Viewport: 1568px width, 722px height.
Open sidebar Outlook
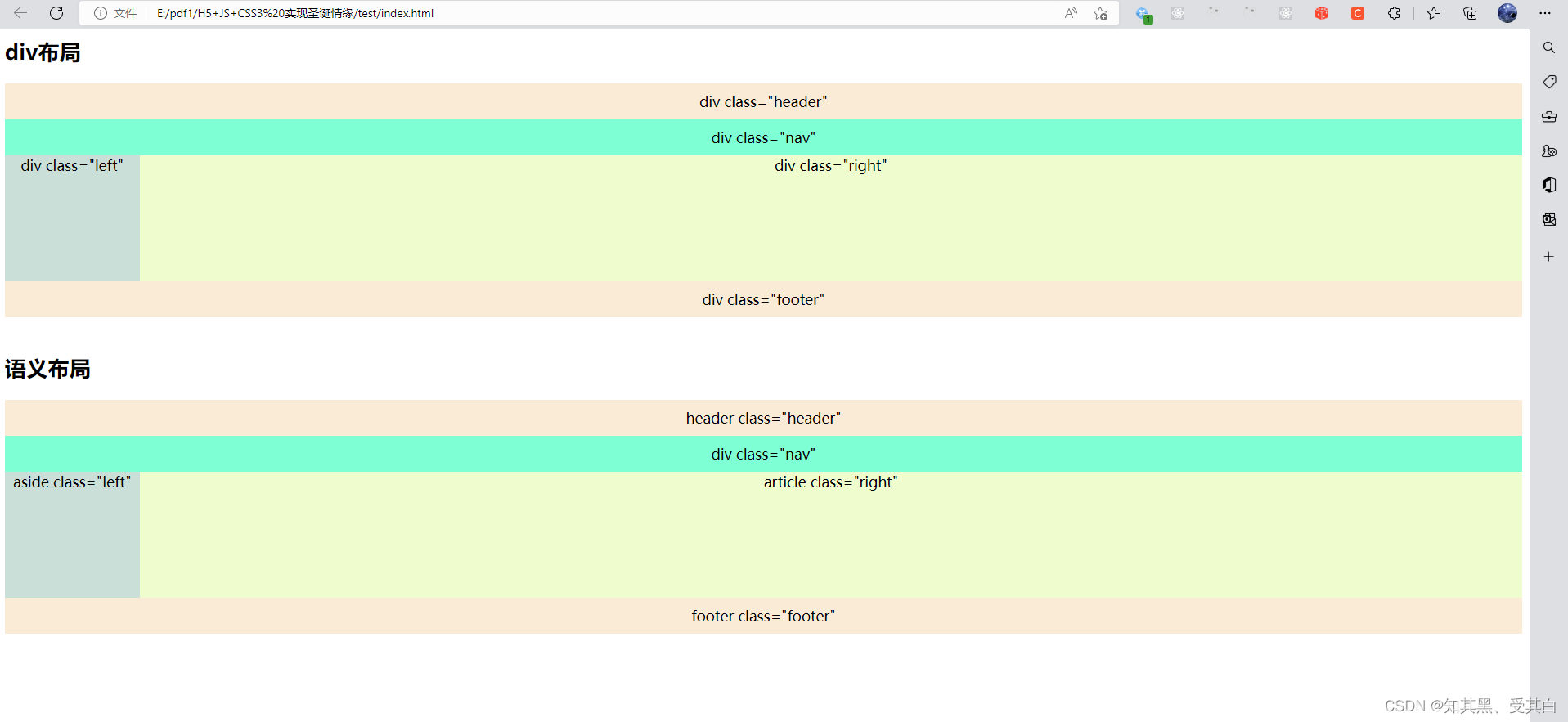tap(1549, 219)
